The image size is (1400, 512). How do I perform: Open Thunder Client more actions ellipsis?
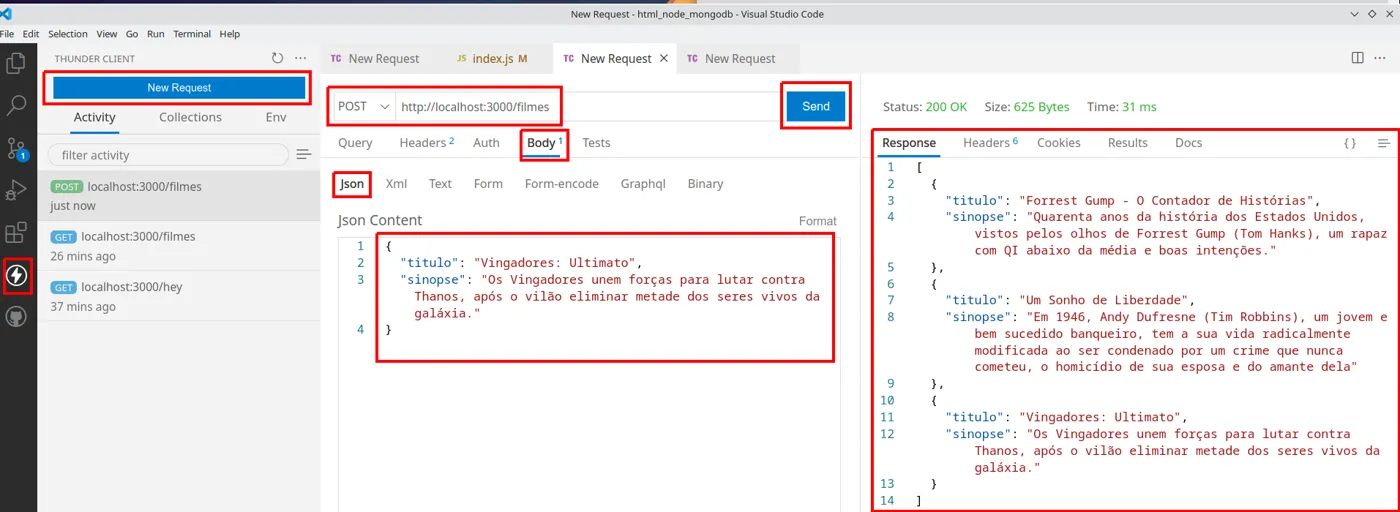click(x=300, y=58)
